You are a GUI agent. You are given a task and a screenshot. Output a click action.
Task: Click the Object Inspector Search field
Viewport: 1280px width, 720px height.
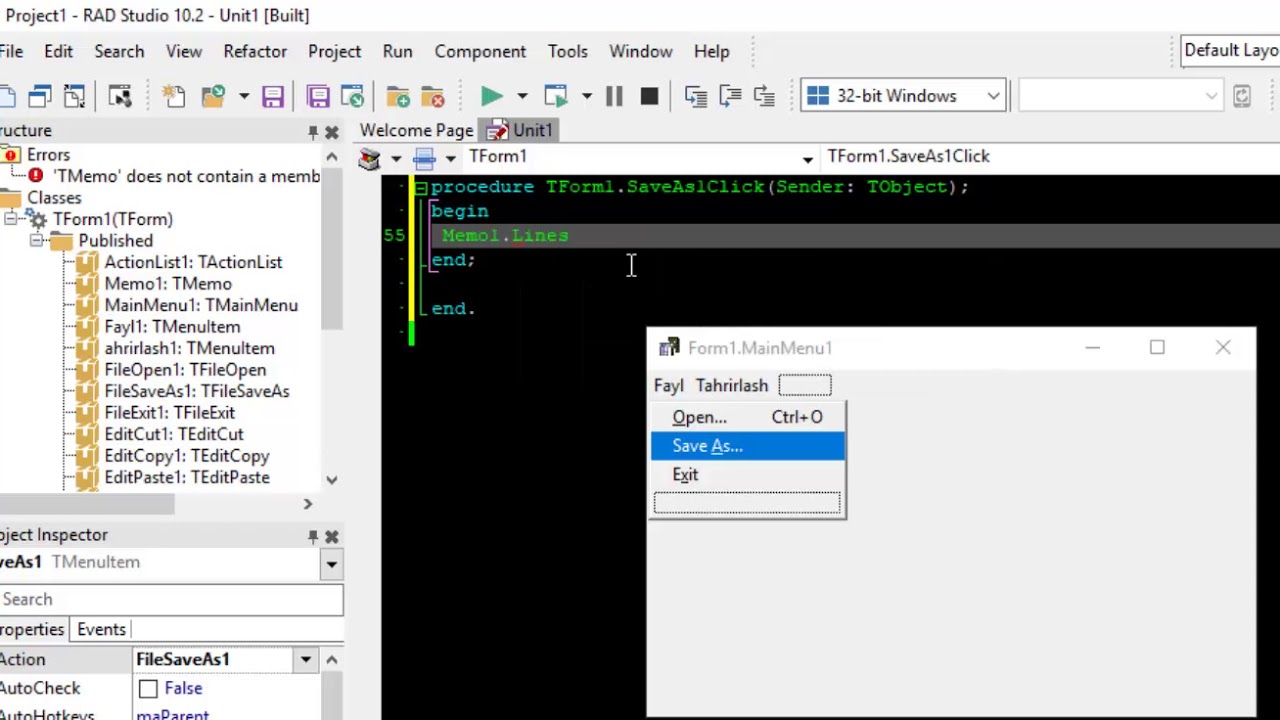[x=171, y=600]
